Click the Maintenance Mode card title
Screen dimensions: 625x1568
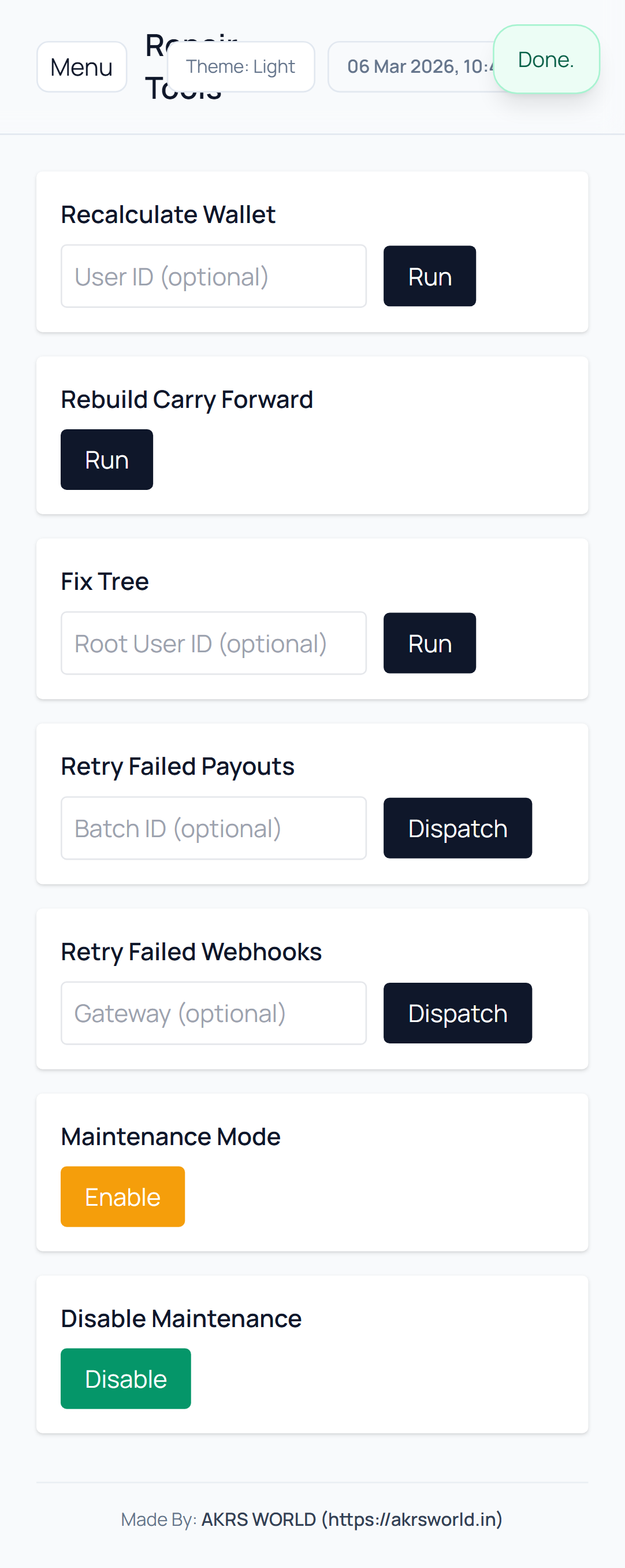tap(170, 1136)
